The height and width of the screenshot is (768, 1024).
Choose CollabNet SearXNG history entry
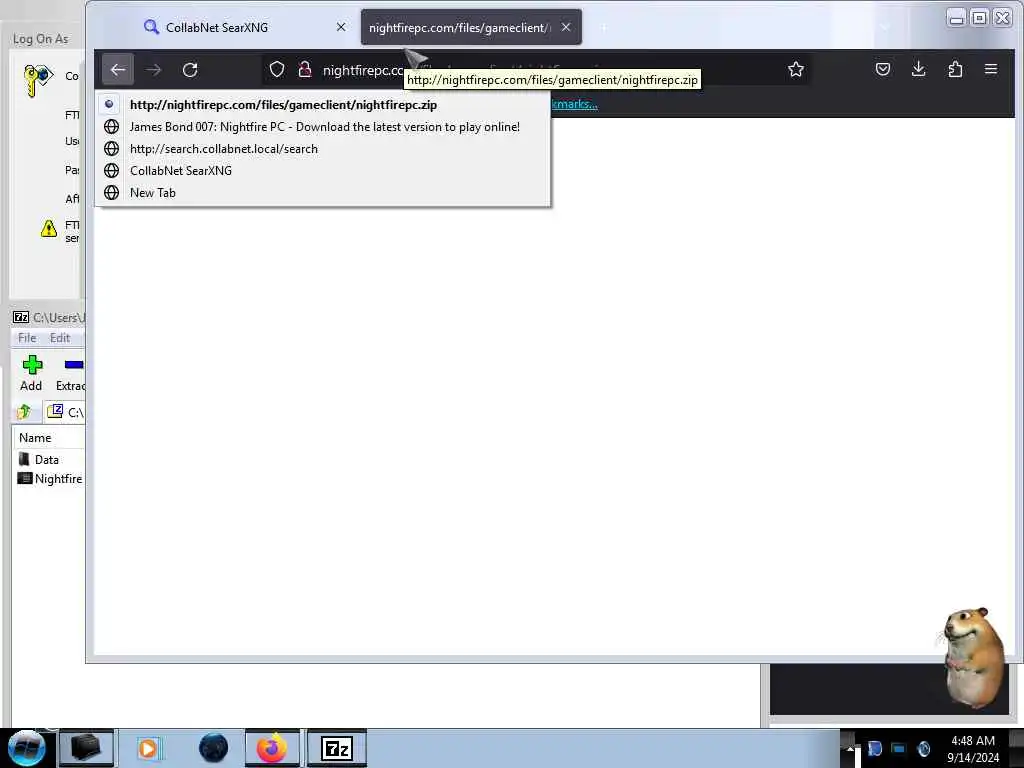point(323,171)
